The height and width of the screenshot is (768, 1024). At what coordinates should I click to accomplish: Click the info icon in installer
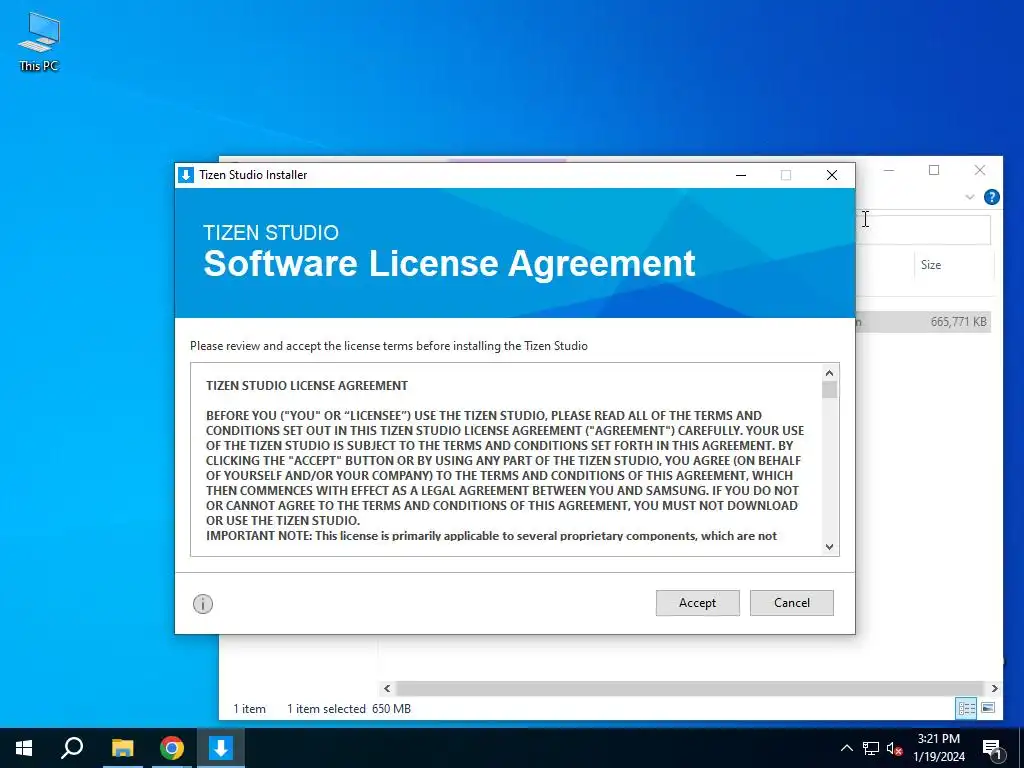pos(203,603)
